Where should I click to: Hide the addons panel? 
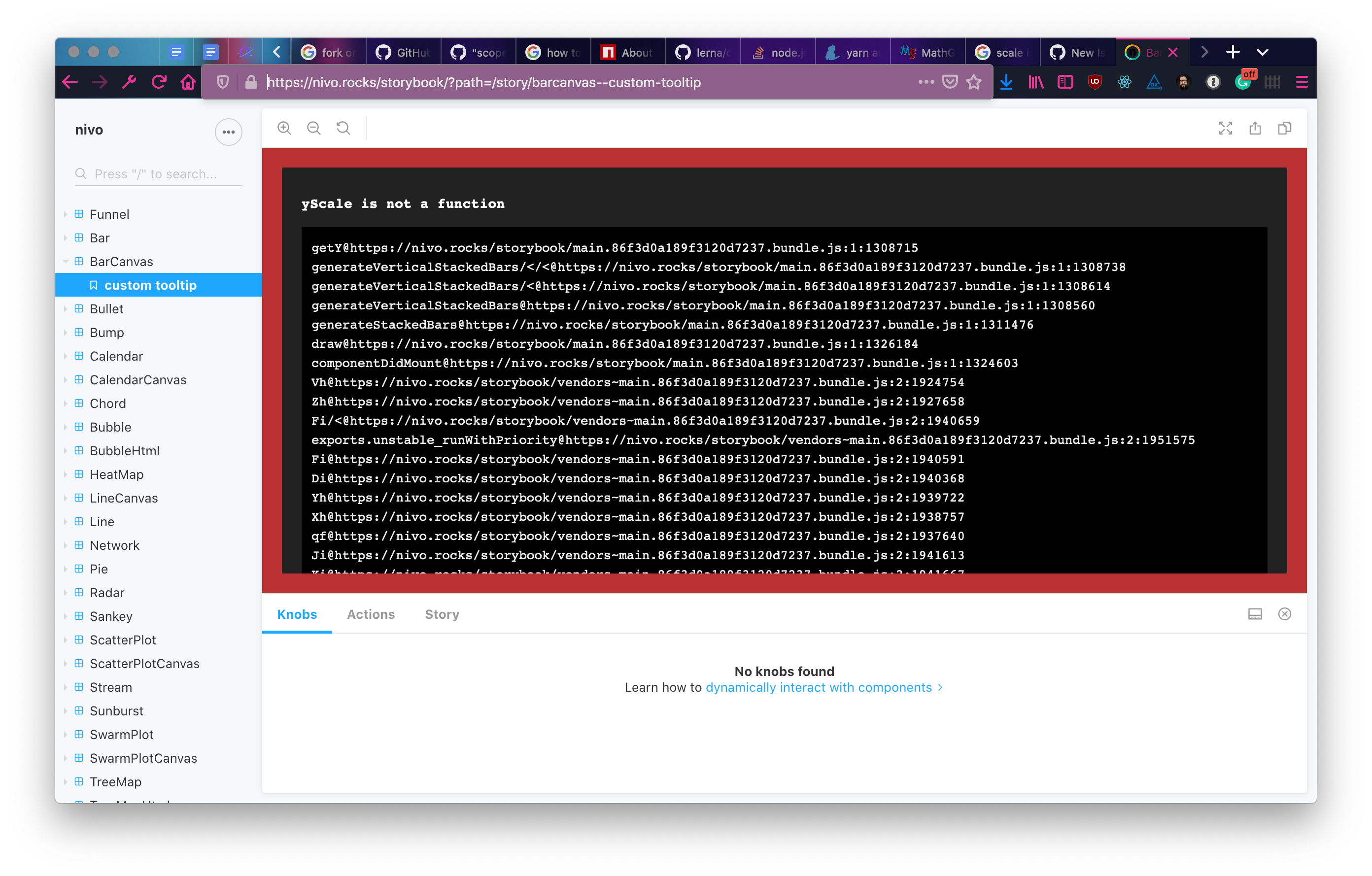click(1285, 614)
